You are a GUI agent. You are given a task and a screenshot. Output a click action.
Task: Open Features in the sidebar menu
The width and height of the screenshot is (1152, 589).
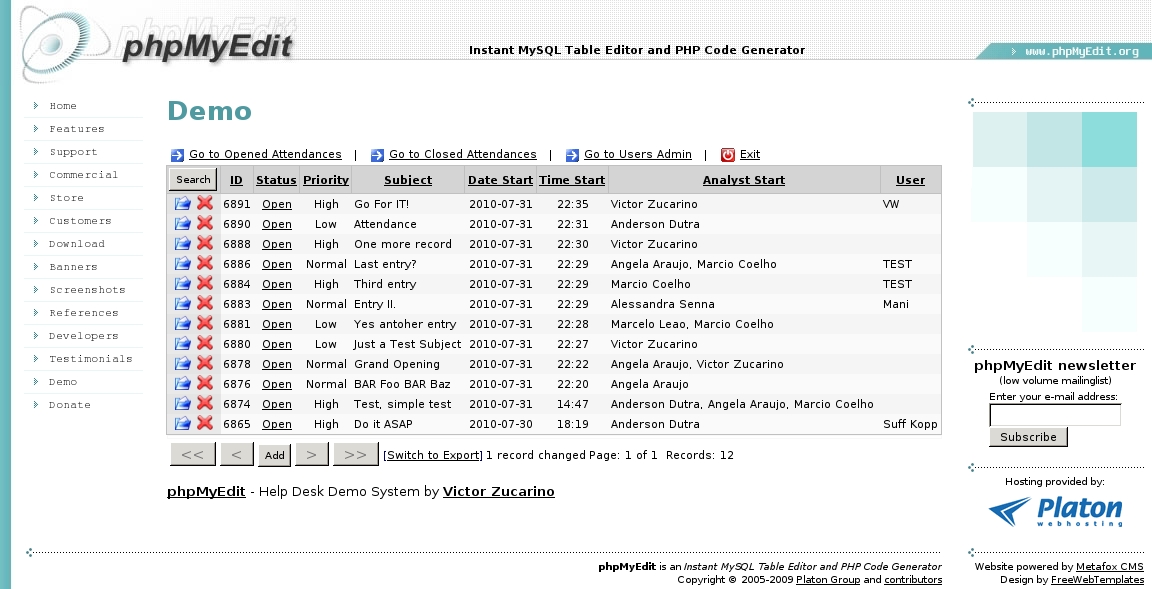pyautogui.click(x=76, y=129)
